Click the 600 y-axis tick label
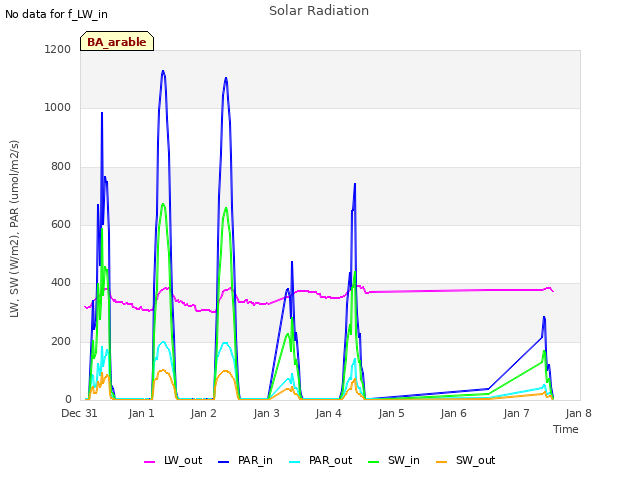This screenshot has width=640, height=480. (61, 224)
